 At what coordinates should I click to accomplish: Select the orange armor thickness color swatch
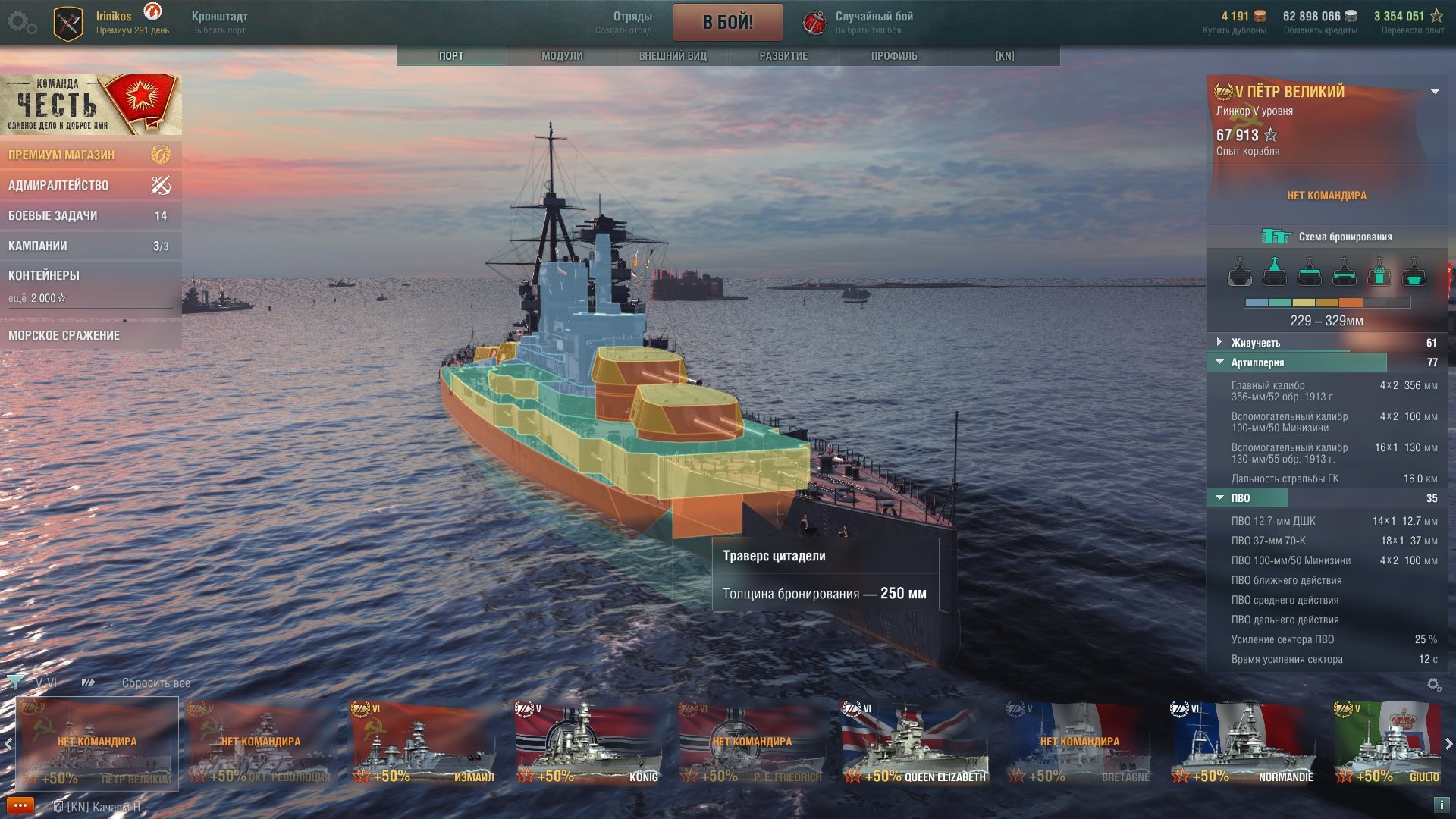[x=1351, y=303]
